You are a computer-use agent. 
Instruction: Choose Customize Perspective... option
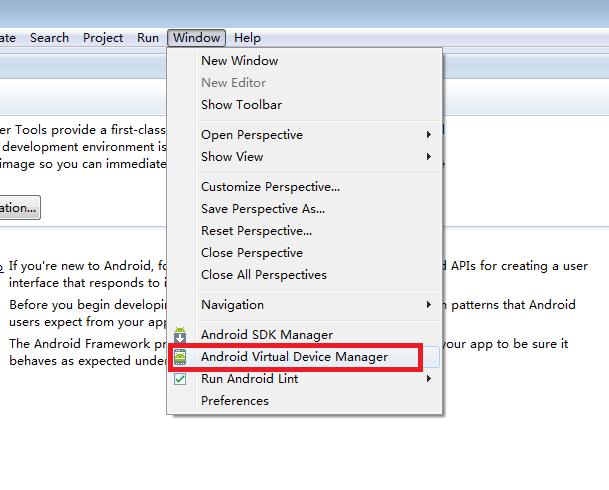pos(304,187)
